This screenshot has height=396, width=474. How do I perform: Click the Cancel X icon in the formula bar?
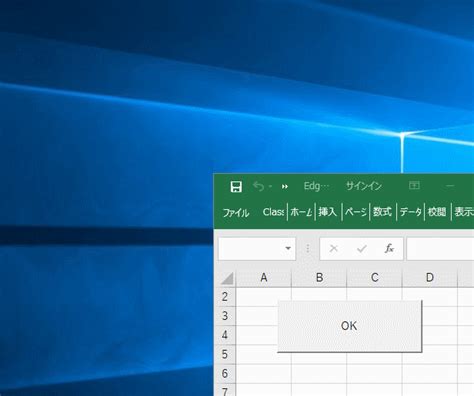click(333, 248)
